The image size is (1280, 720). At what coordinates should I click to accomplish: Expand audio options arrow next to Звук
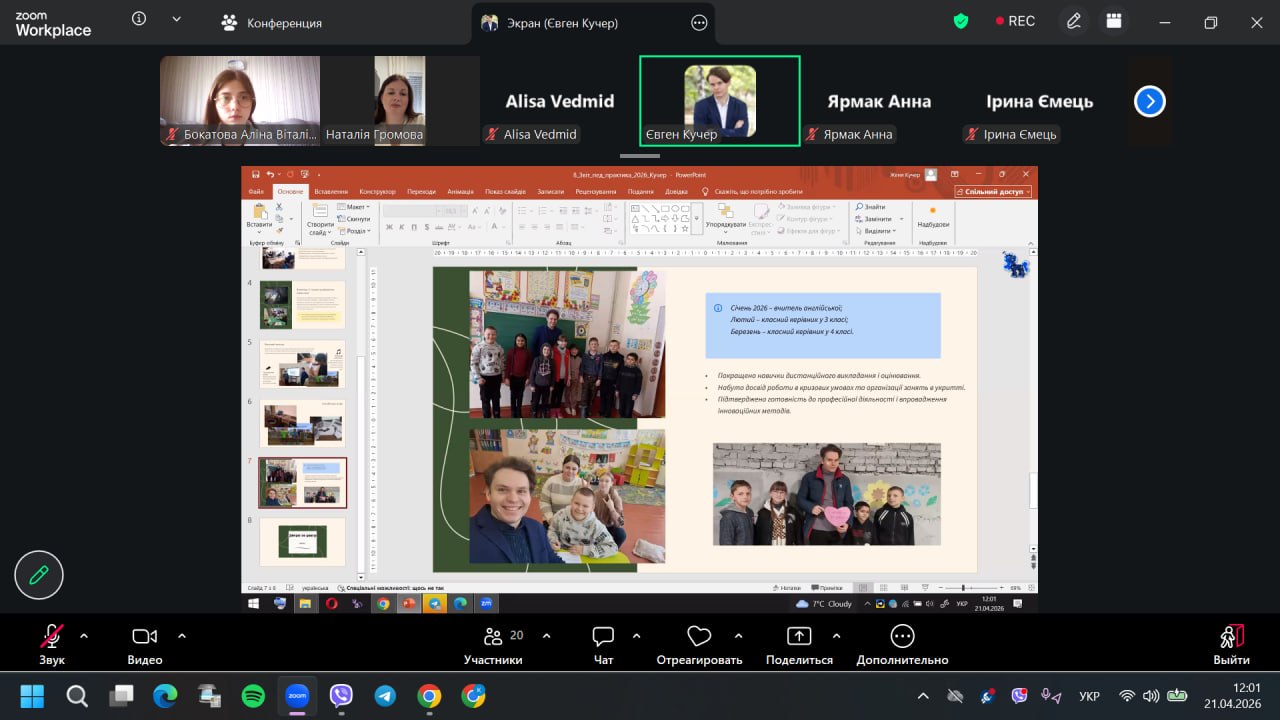tap(84, 635)
